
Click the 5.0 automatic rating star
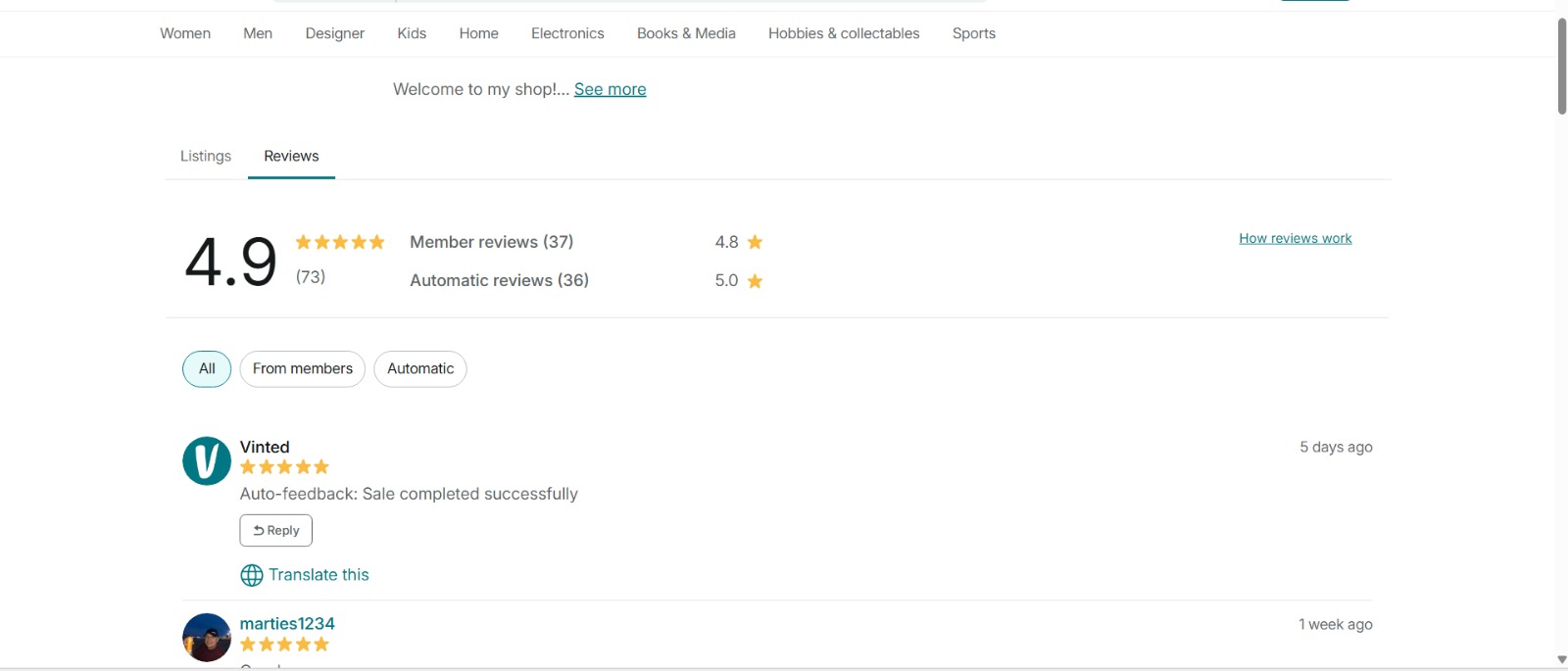(755, 281)
